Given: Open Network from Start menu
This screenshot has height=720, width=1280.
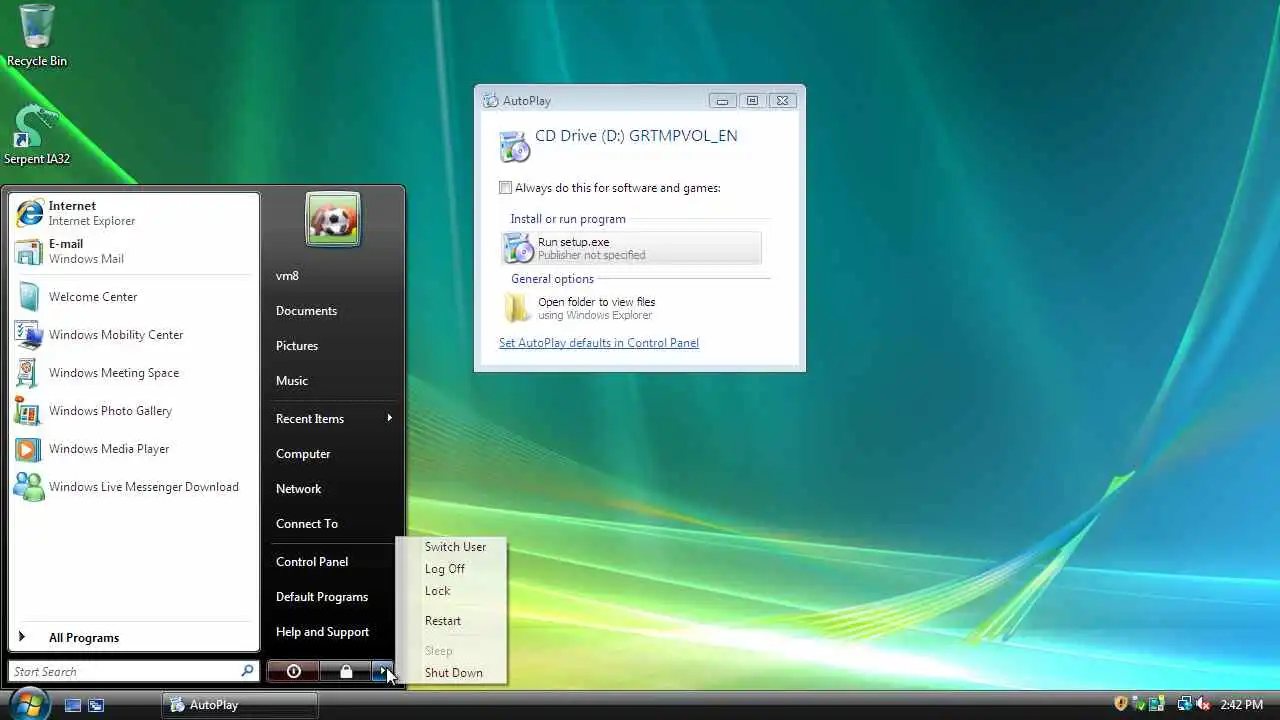Looking at the screenshot, I should click(333, 489).
